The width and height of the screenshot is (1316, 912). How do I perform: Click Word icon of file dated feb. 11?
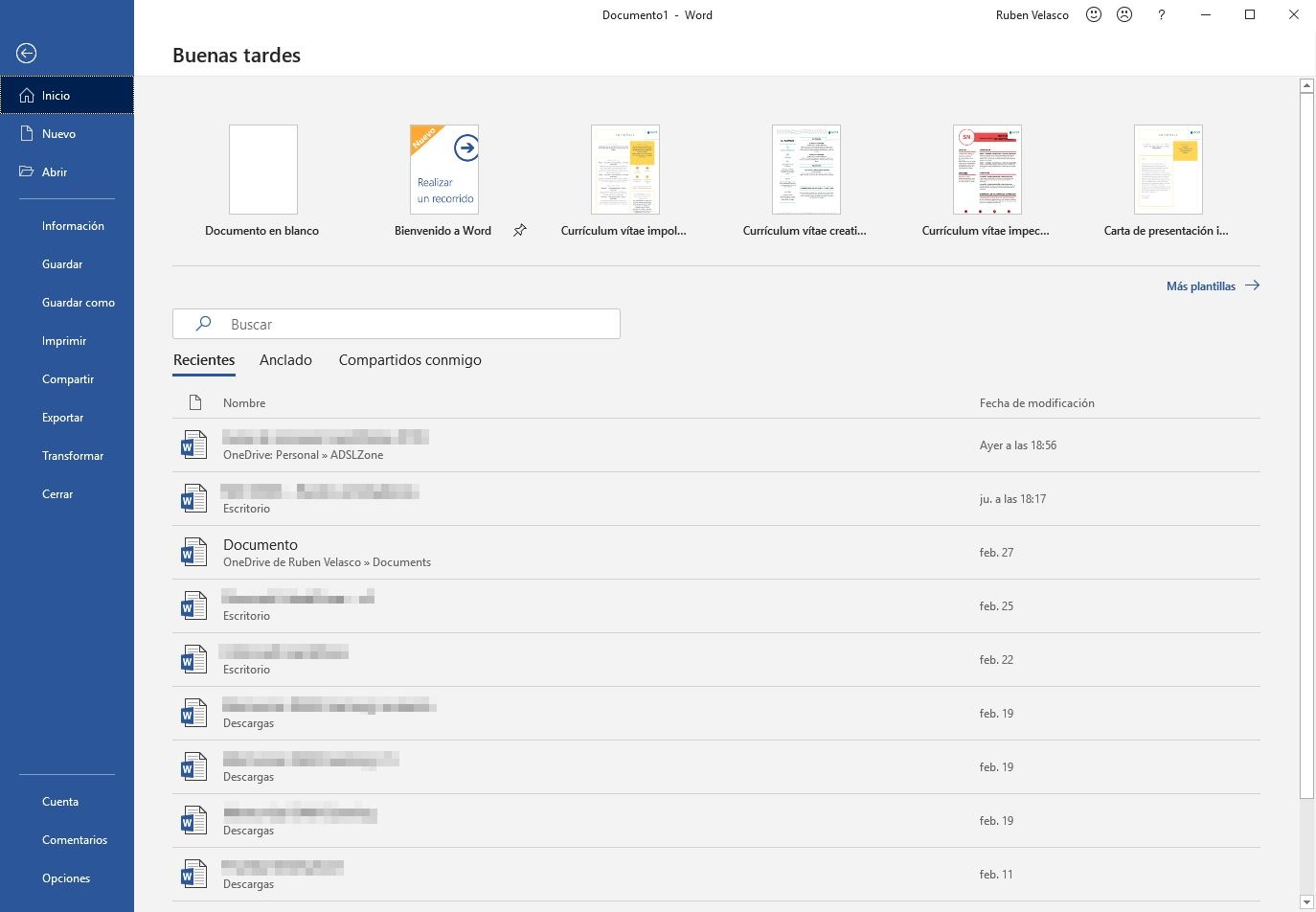pos(193,875)
